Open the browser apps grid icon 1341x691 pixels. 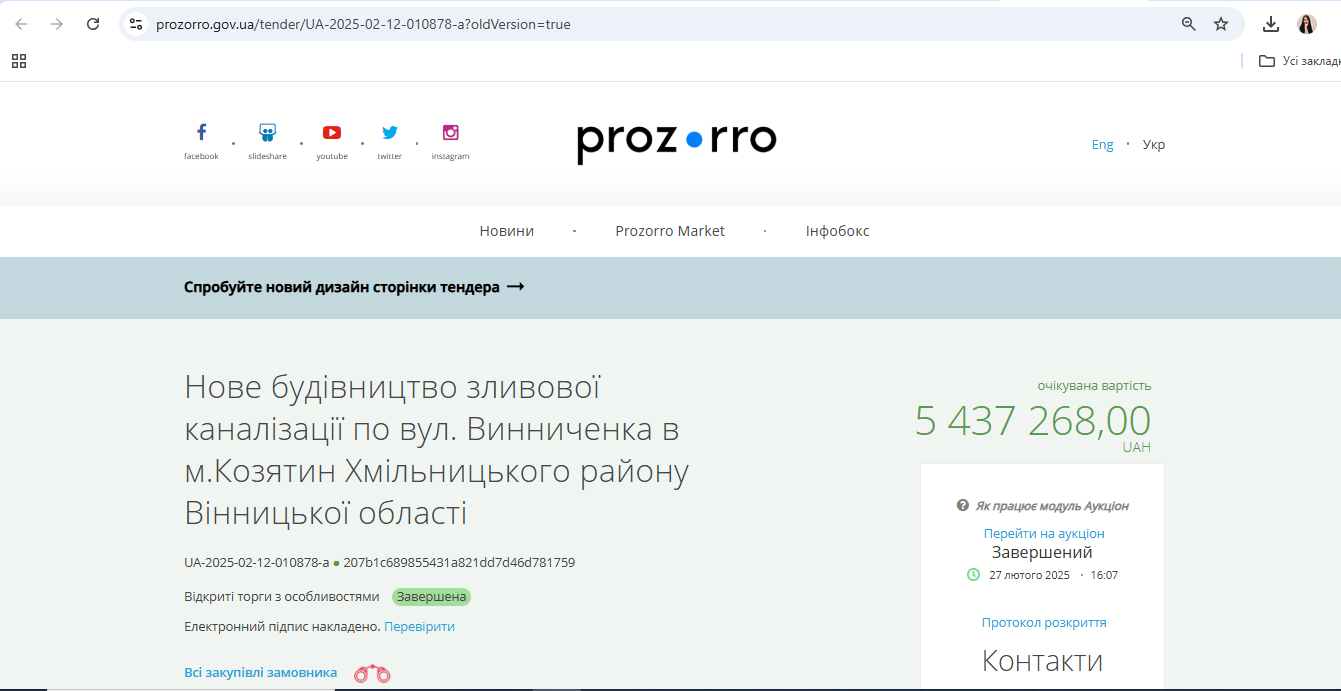pos(19,61)
